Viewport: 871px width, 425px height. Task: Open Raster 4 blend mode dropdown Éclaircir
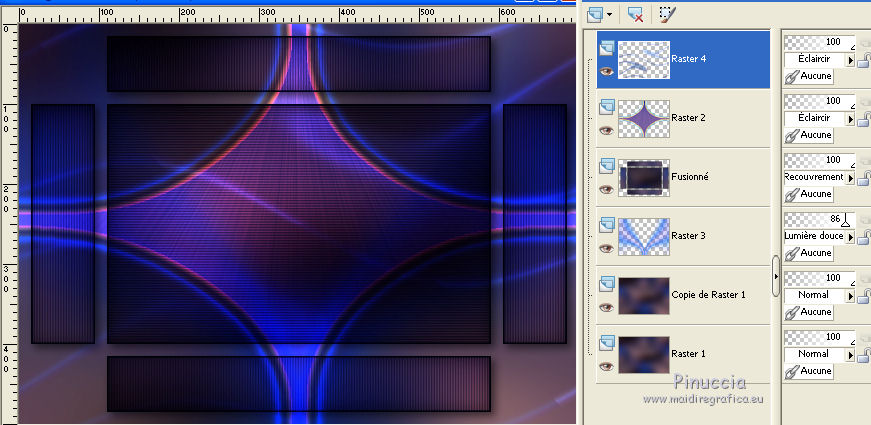click(819, 59)
